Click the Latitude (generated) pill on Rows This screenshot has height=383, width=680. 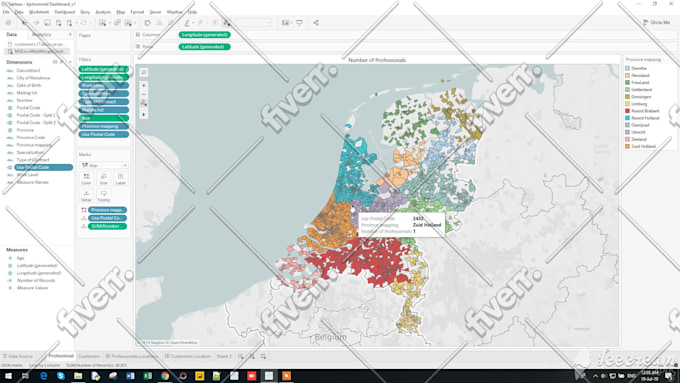tap(204, 46)
